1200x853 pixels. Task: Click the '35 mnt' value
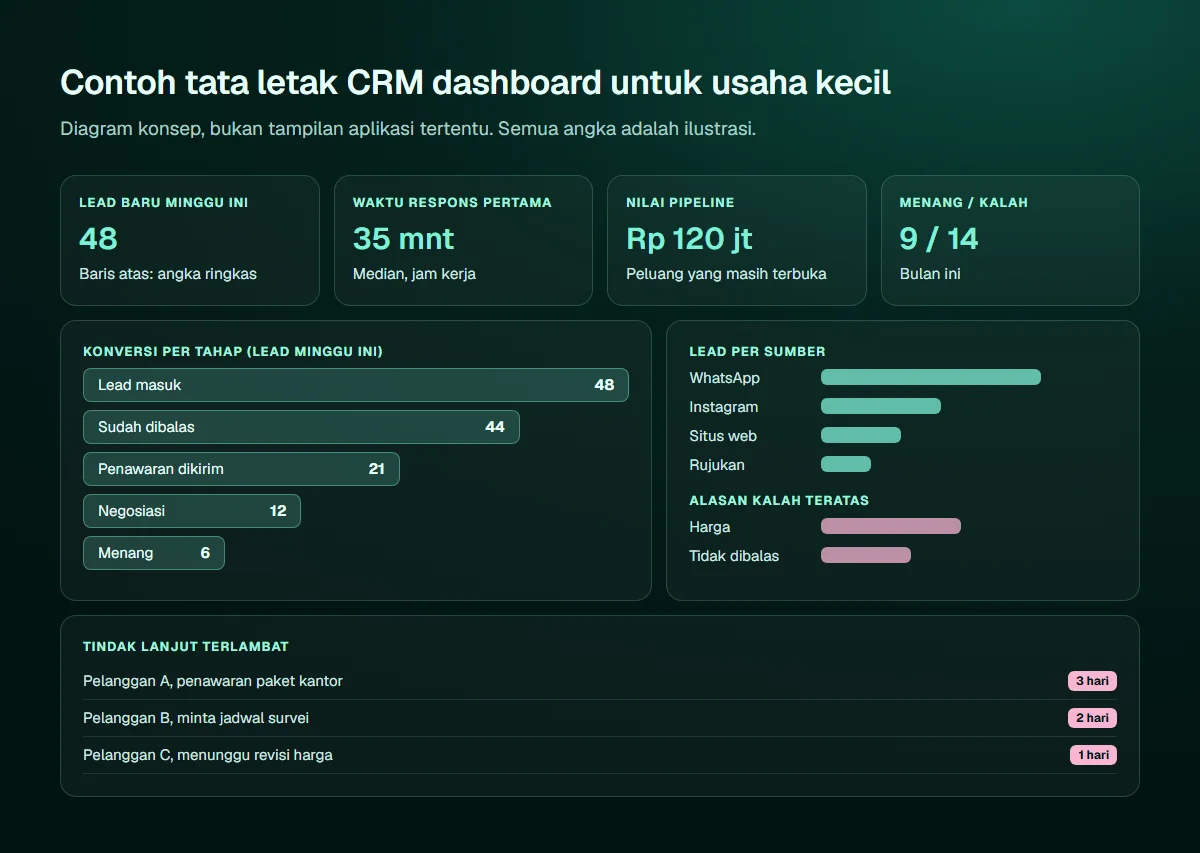[404, 238]
